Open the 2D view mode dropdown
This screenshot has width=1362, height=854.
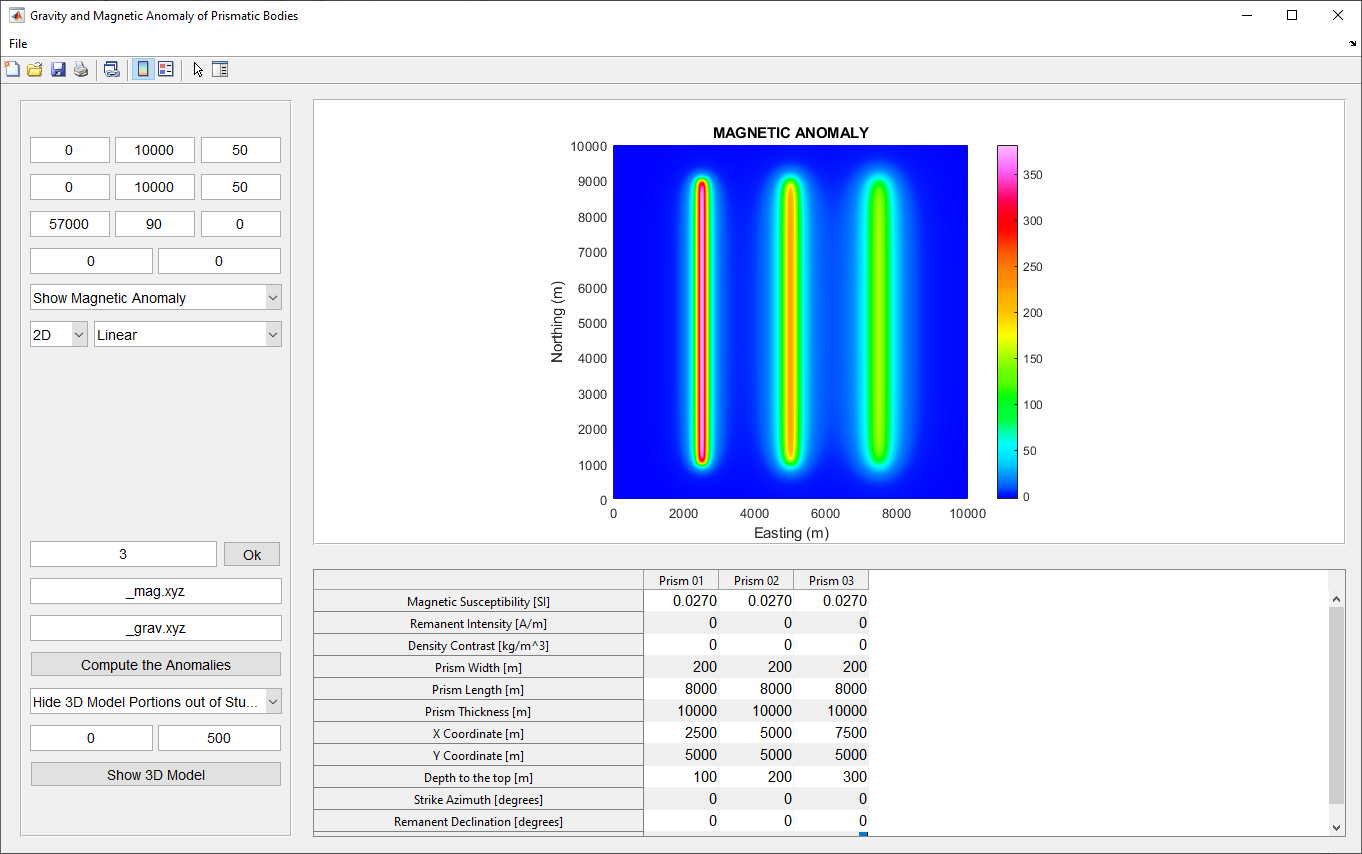(59, 334)
